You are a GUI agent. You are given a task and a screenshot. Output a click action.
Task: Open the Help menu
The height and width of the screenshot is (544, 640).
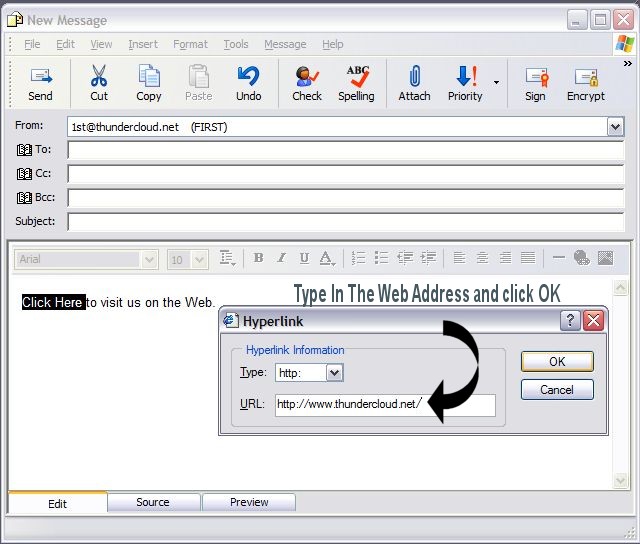point(333,44)
